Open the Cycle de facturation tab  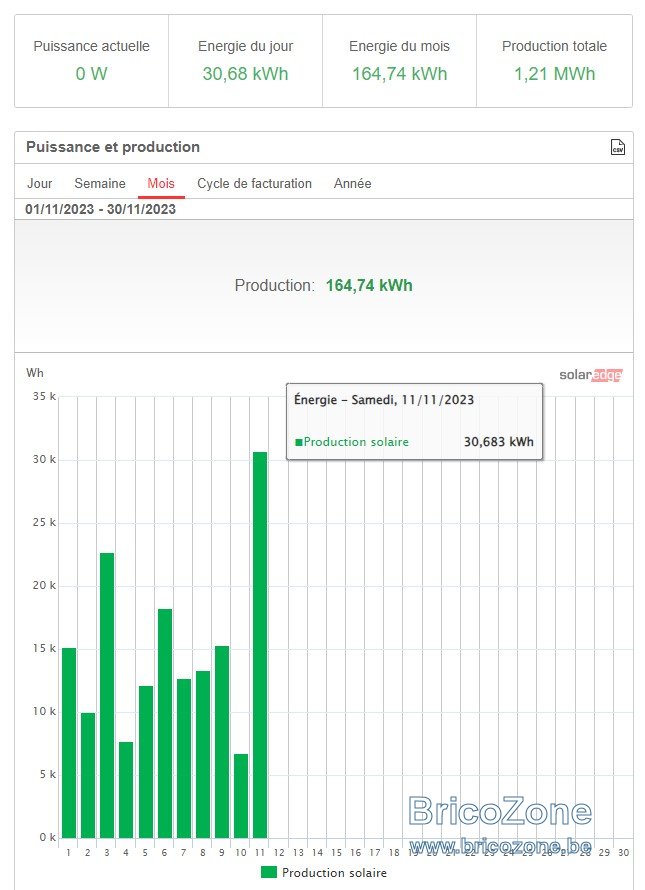tap(254, 183)
